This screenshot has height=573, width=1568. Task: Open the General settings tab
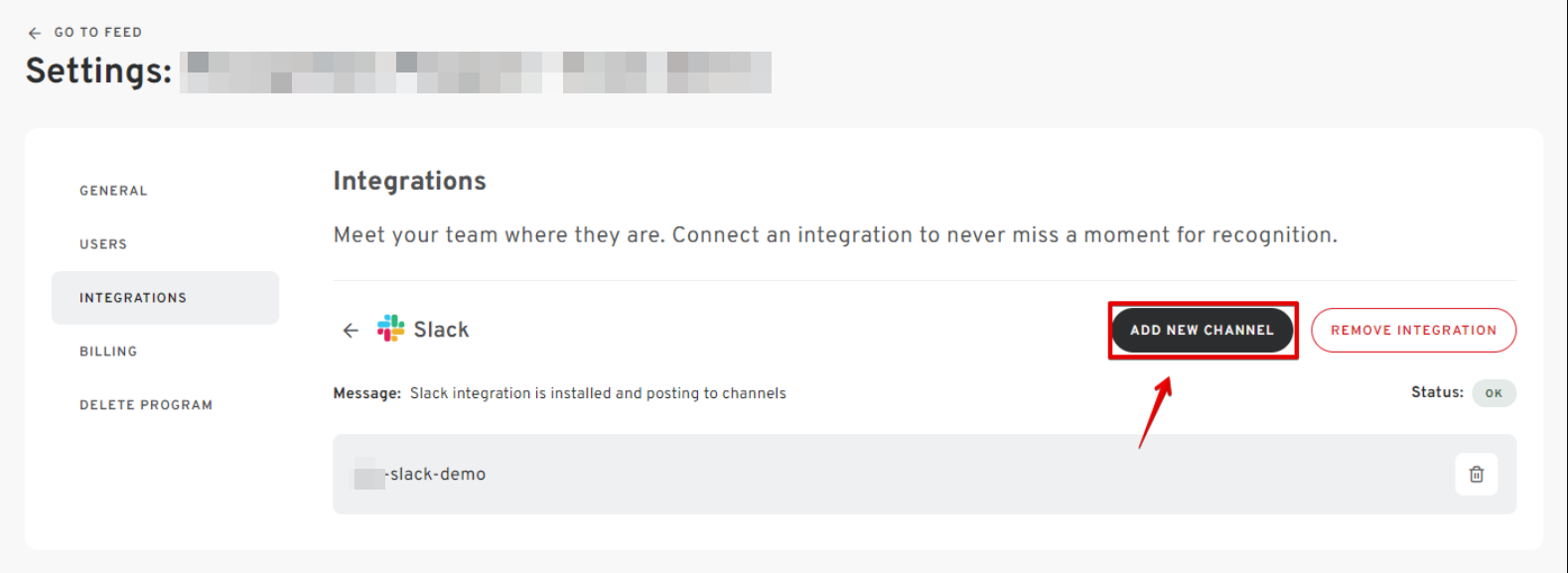113,191
